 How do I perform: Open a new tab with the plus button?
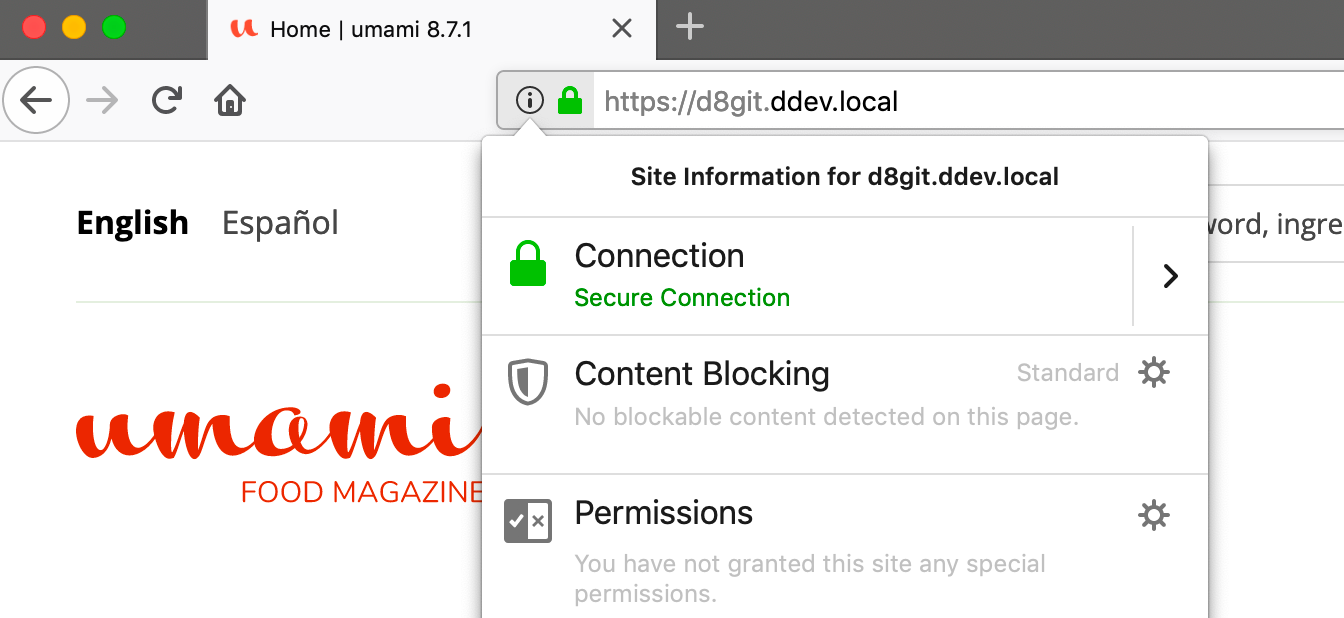point(688,28)
